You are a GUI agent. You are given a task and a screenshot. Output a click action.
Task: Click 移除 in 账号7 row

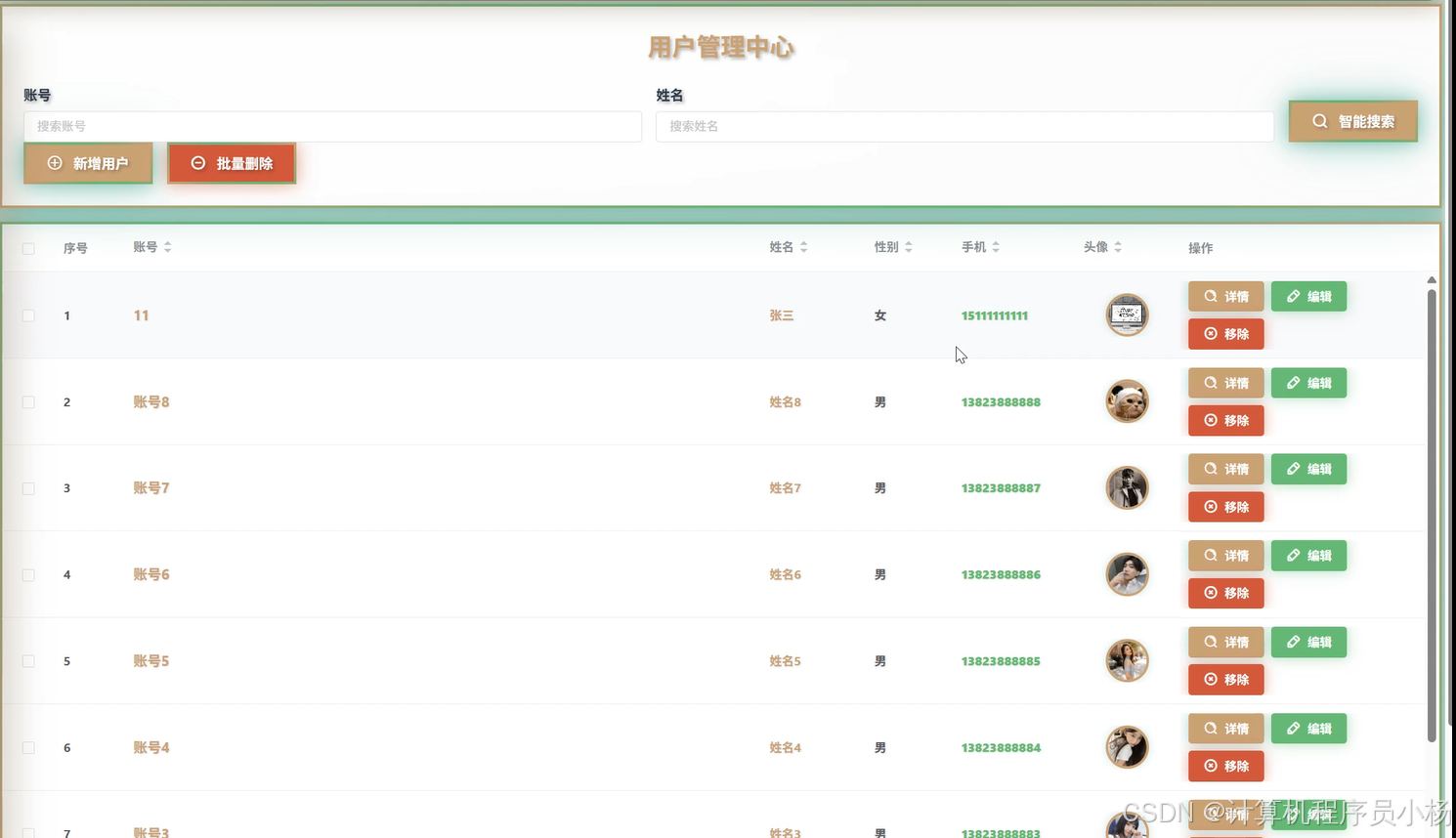(1225, 507)
